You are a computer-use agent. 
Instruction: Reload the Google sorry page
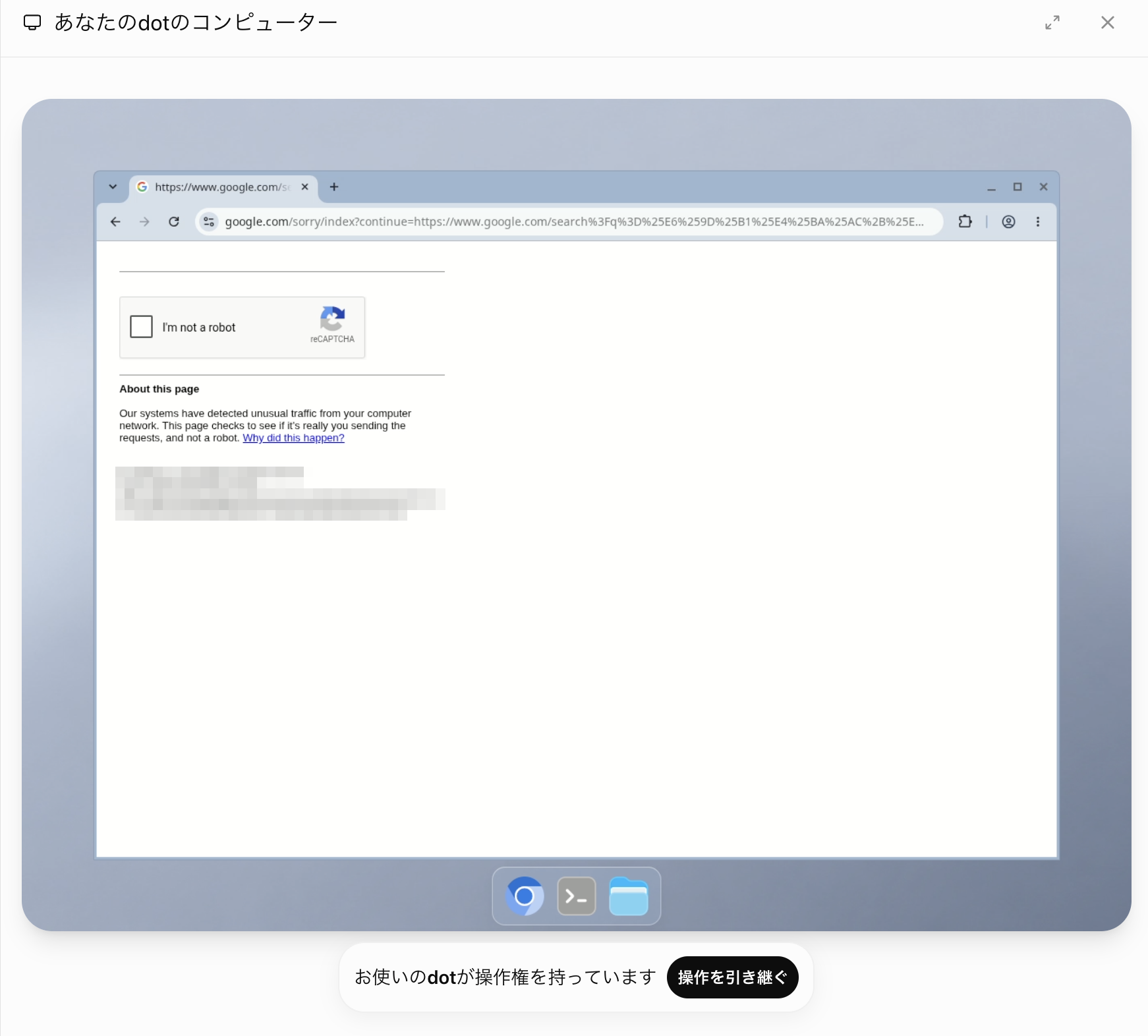pyautogui.click(x=174, y=222)
